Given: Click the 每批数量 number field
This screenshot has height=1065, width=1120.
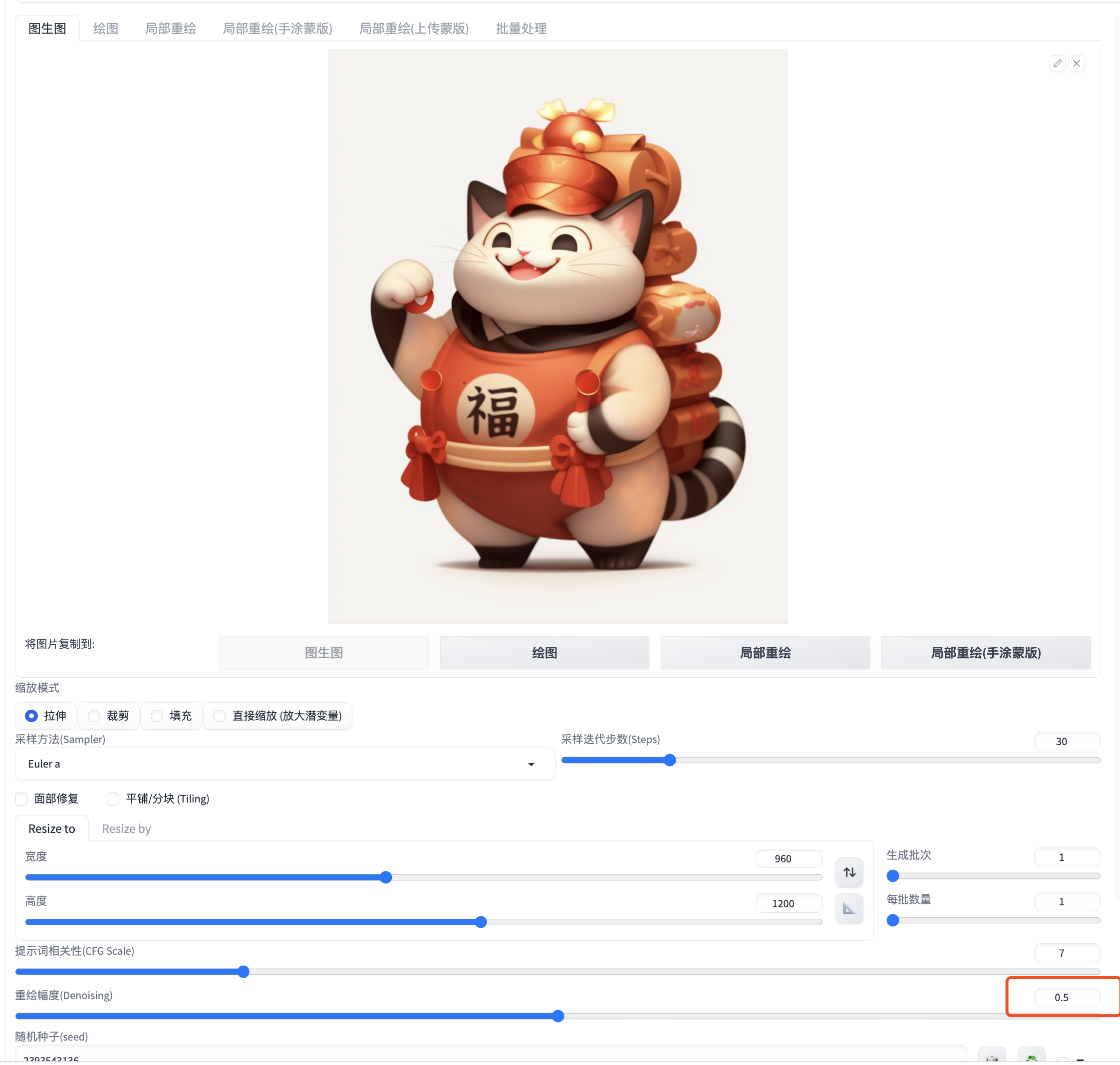Looking at the screenshot, I should (x=1067, y=902).
